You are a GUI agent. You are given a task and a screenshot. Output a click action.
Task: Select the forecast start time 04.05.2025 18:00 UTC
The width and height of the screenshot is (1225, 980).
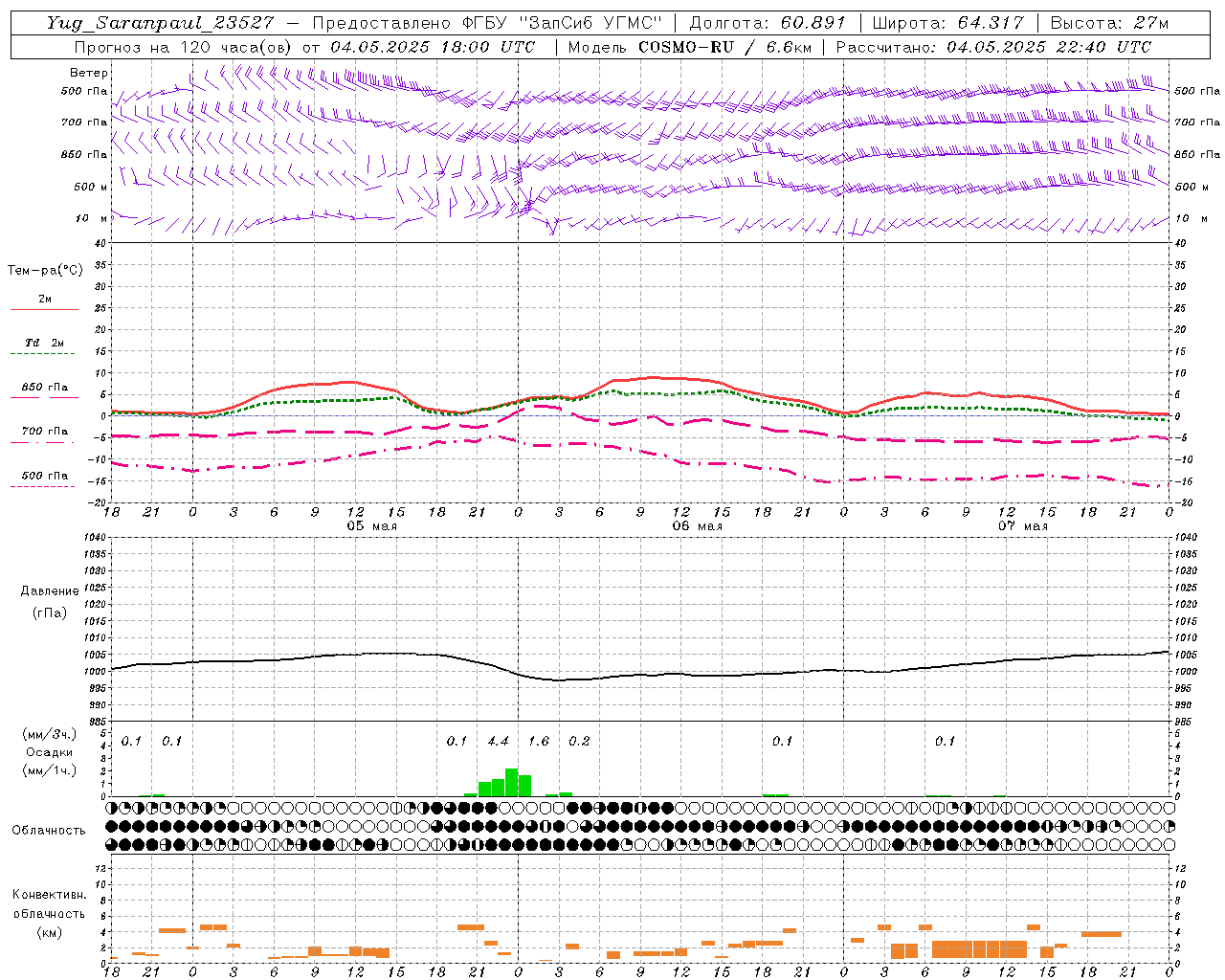pos(433,47)
